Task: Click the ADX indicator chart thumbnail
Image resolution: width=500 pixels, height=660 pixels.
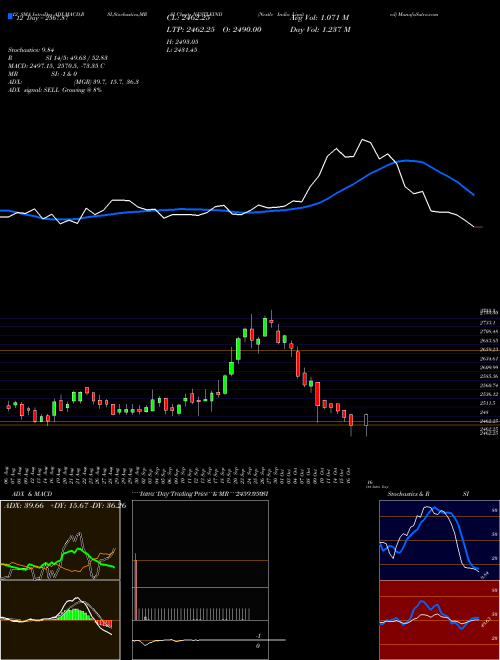Action: point(60,540)
